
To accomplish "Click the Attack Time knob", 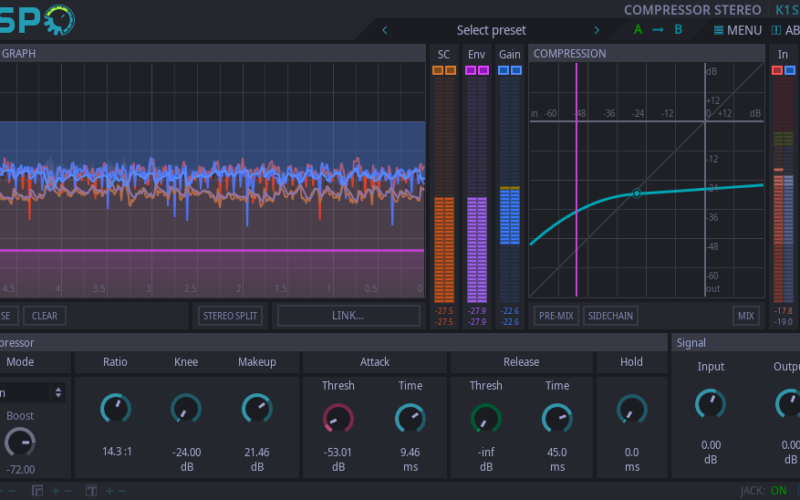I will [x=410, y=418].
